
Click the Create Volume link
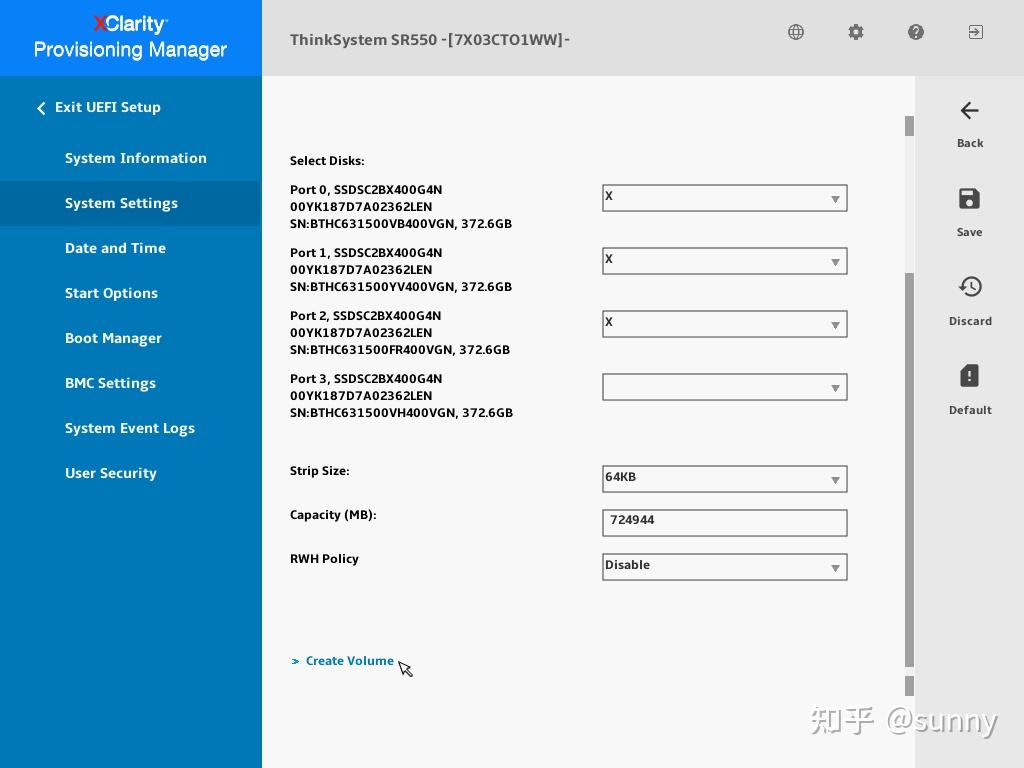[349, 660]
